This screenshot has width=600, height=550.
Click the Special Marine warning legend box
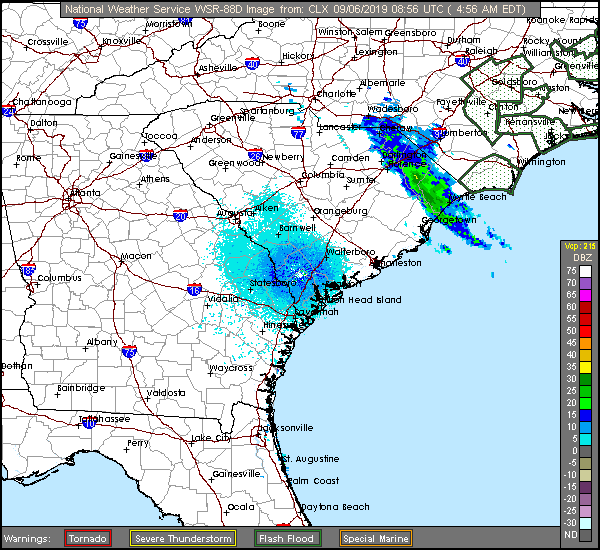click(375, 538)
